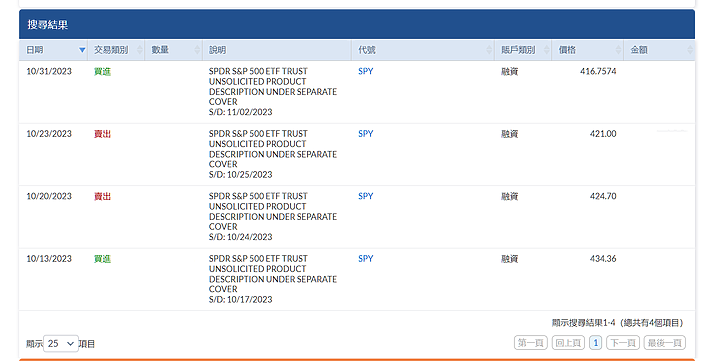Sort by 交易類別 column arrows
The height and width of the screenshot is (361, 720).
140,50
